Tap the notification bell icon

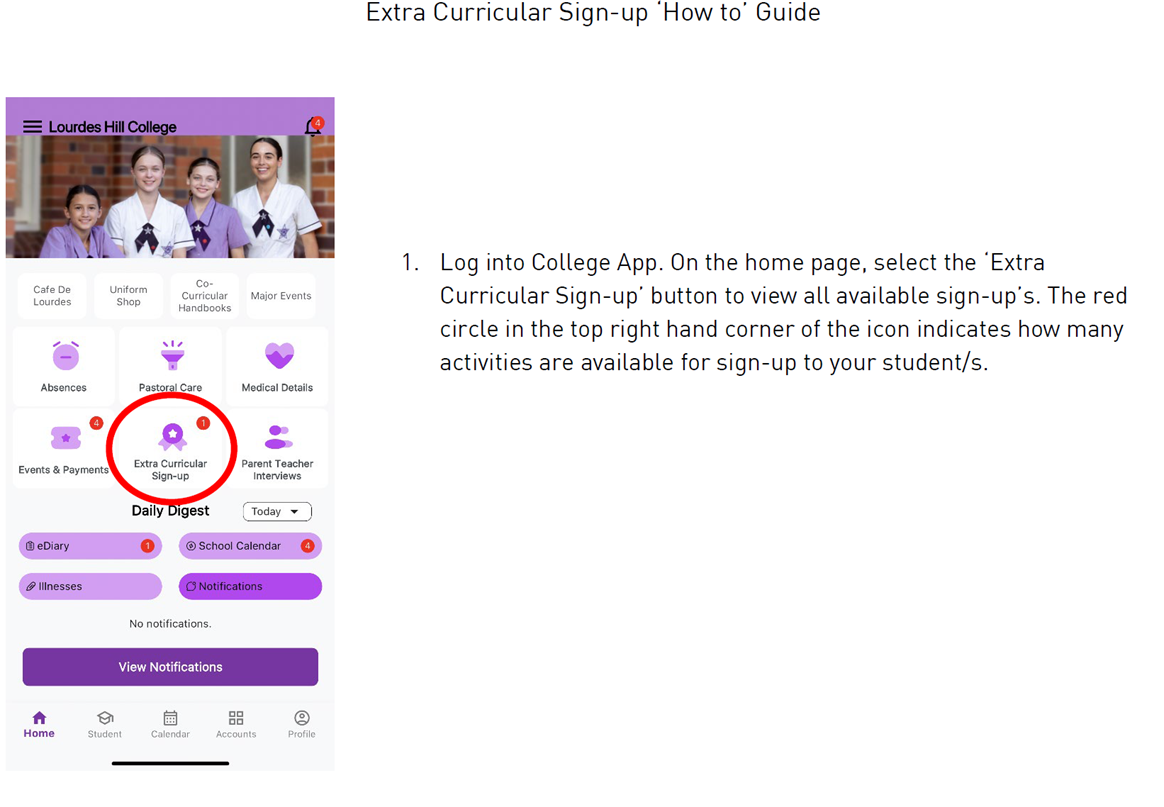point(313,126)
